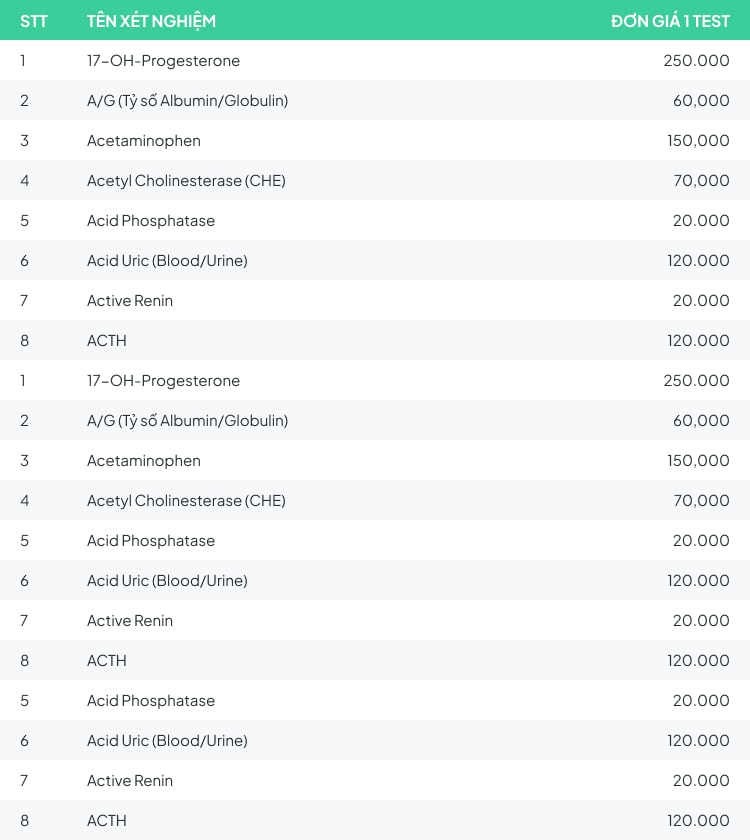Select the topmost ACTH entry
Viewport: 750px width, 840px height.
tap(107, 341)
